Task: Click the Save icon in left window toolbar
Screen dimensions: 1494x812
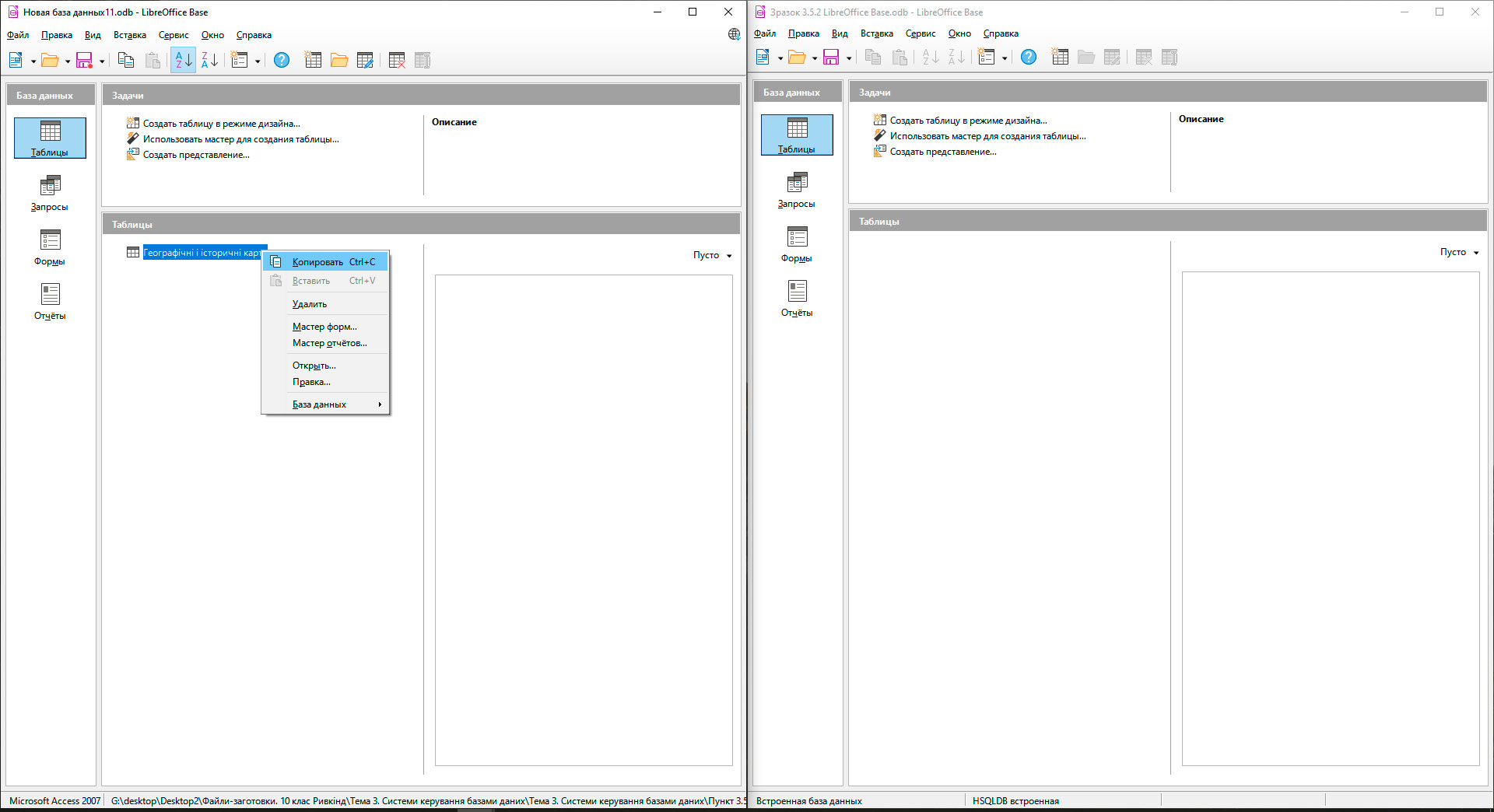Action: click(x=84, y=60)
